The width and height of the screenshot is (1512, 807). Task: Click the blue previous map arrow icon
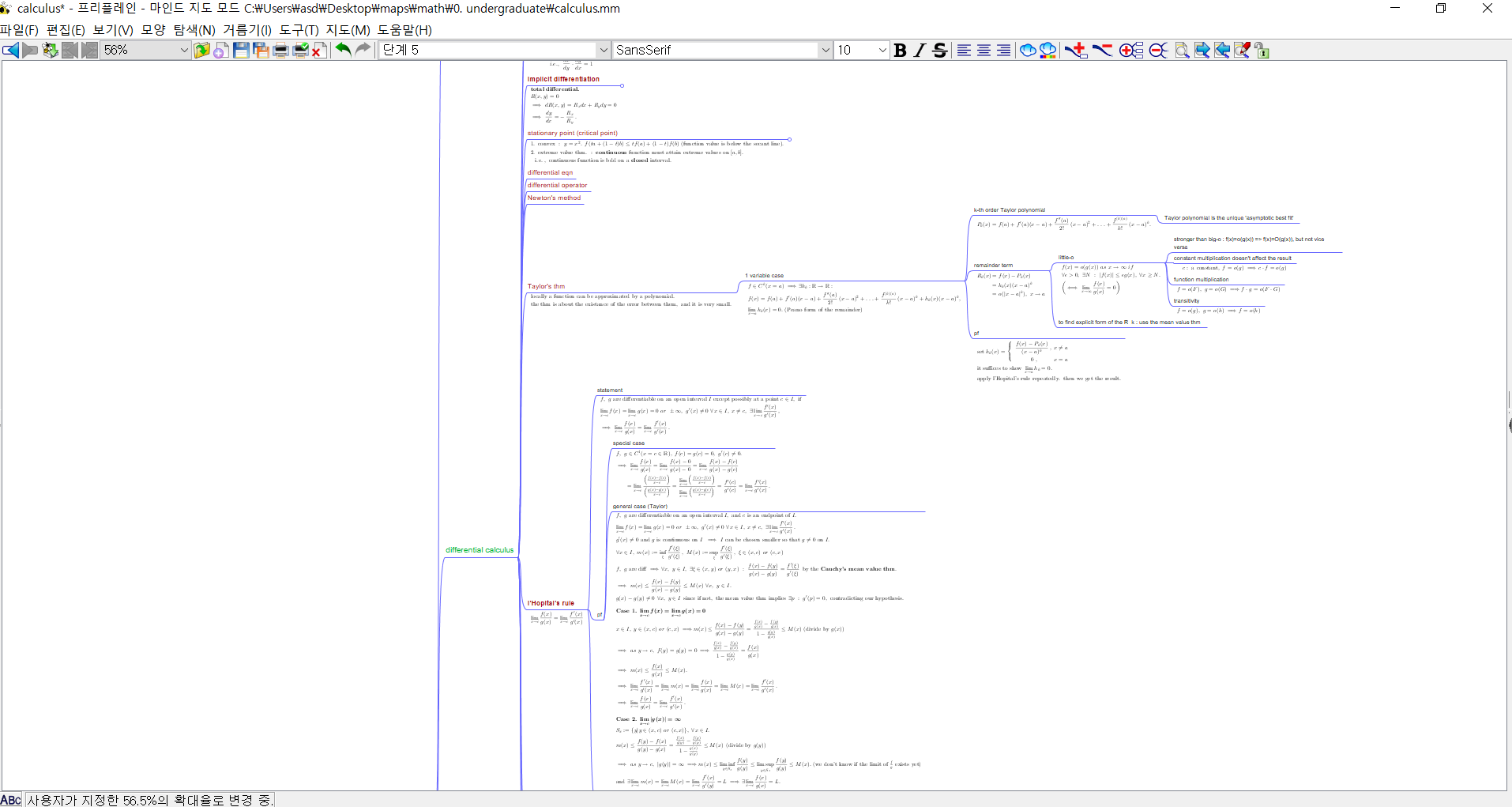click(x=11, y=51)
